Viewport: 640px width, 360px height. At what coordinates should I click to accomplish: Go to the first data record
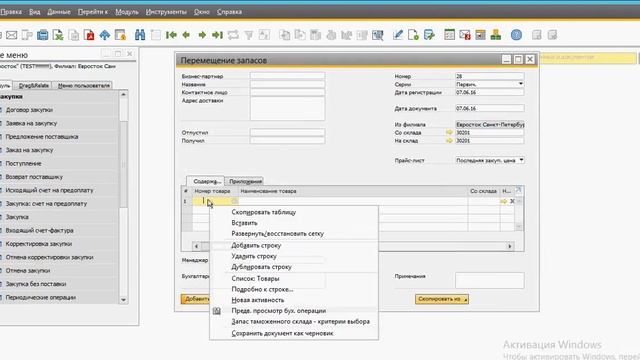[171, 35]
